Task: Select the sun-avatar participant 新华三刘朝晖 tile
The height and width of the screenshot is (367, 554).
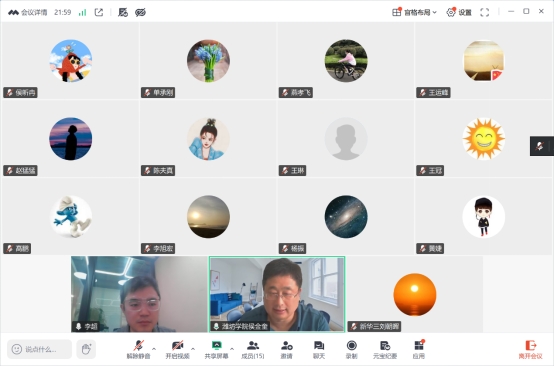Action: pyautogui.click(x=414, y=294)
